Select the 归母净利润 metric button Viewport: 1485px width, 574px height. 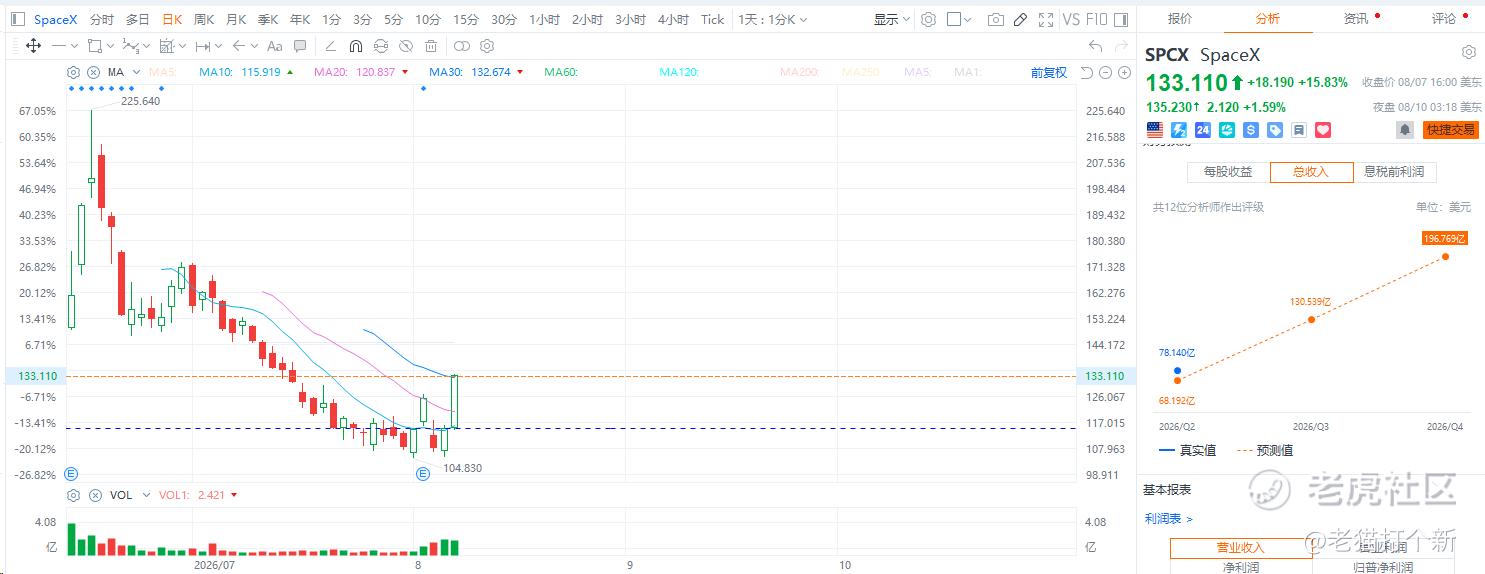click(1383, 567)
